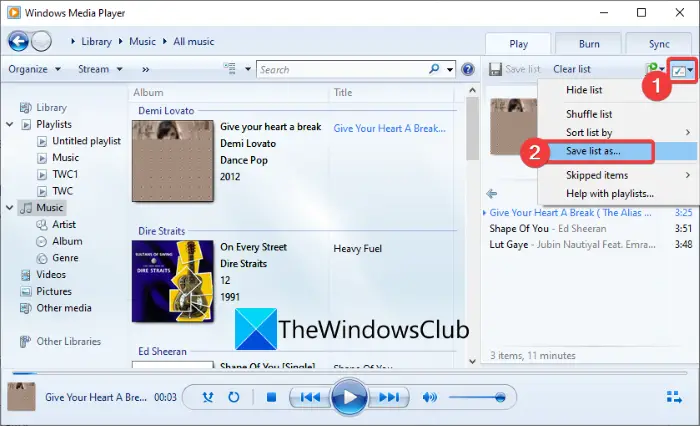Open Other media in the navigation tree
The height and width of the screenshot is (426, 700).
(x=64, y=308)
